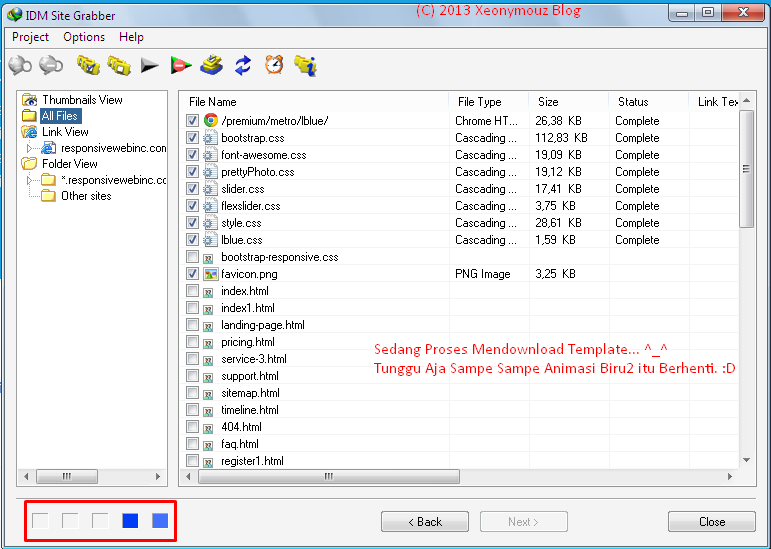Click the disabled Start Explore globe icon
Viewport: 771px width, 549px height.
[x=20, y=65]
